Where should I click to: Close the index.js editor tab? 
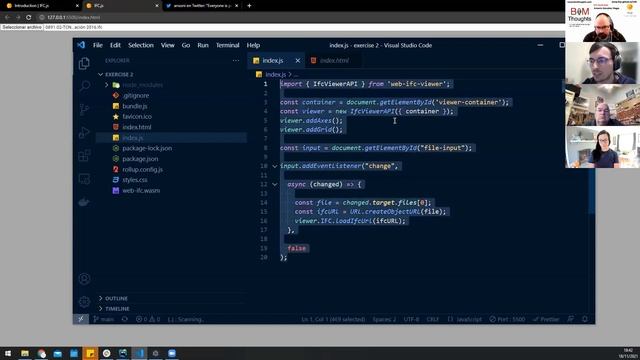click(298, 60)
